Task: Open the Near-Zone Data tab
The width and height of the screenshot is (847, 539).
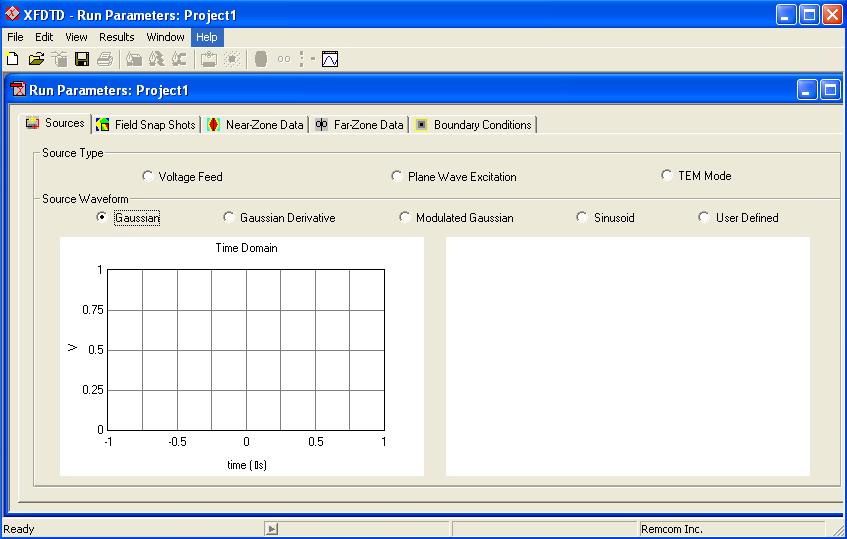Action: tap(255, 125)
